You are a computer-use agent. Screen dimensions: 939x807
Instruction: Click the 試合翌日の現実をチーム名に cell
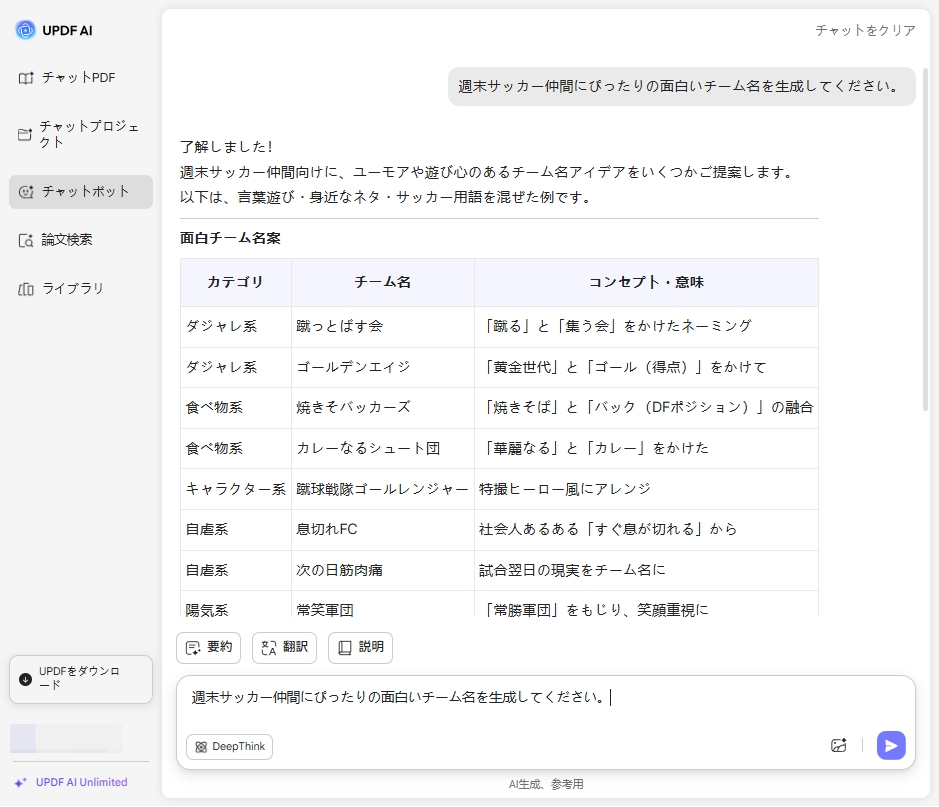click(x=646, y=571)
